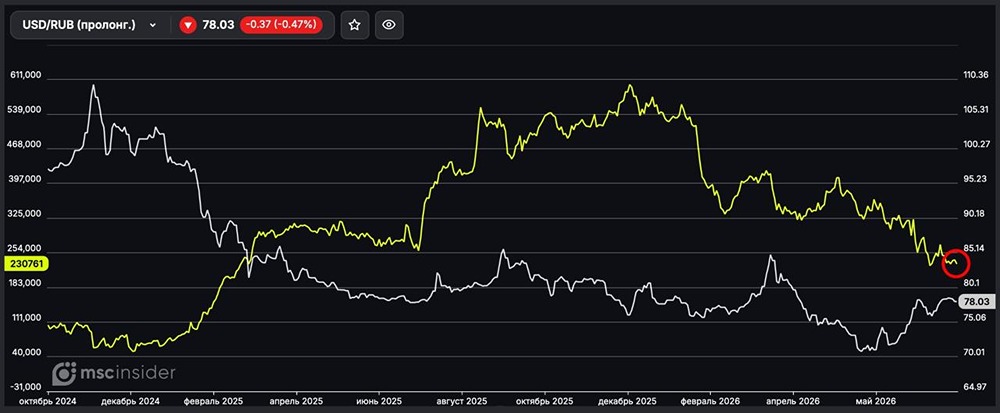Click the 539,000 left axis label
1000x413 pixels.
click(26, 110)
